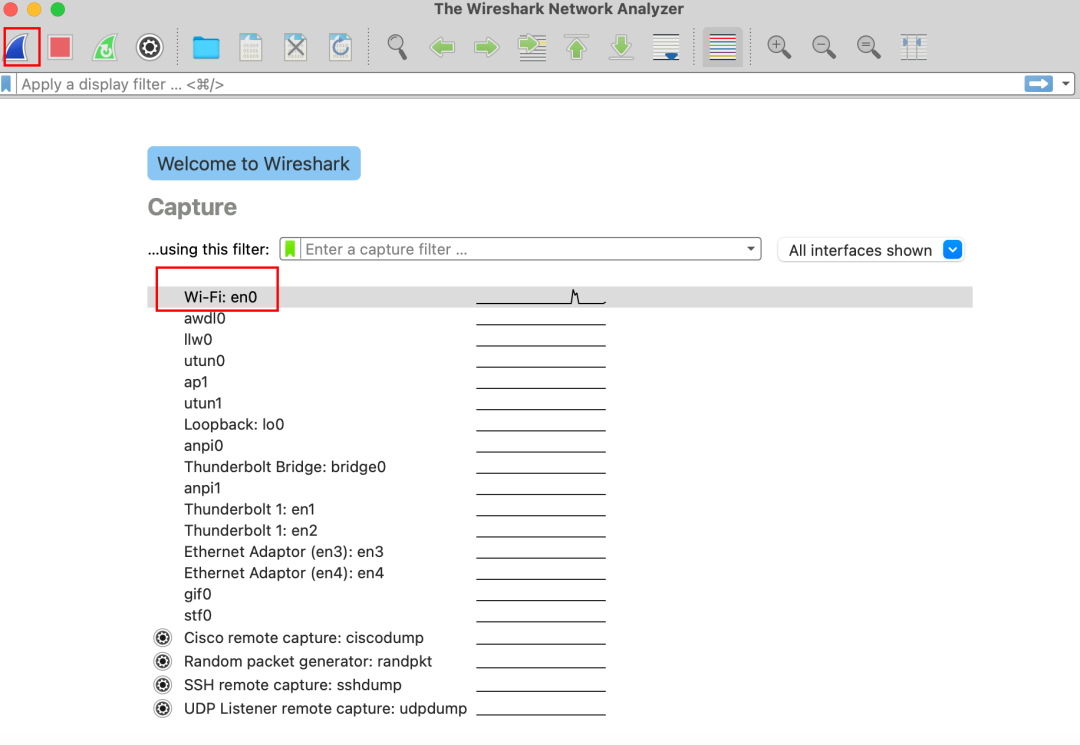This screenshot has width=1080, height=745.
Task: Select Ethernet Adaptor (en4): en4 interface
Action: pyautogui.click(x=283, y=574)
